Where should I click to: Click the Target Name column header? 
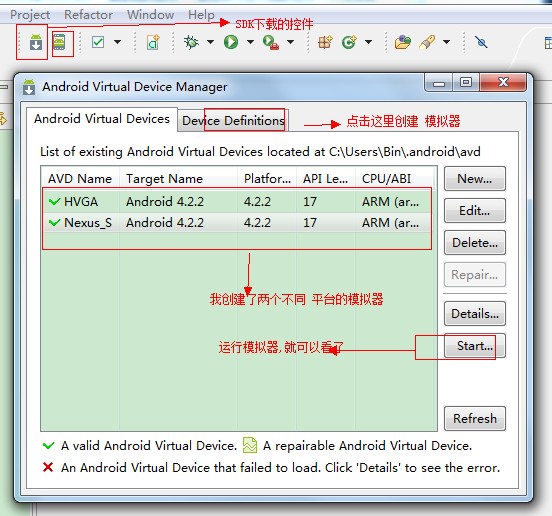pyautogui.click(x=178, y=179)
